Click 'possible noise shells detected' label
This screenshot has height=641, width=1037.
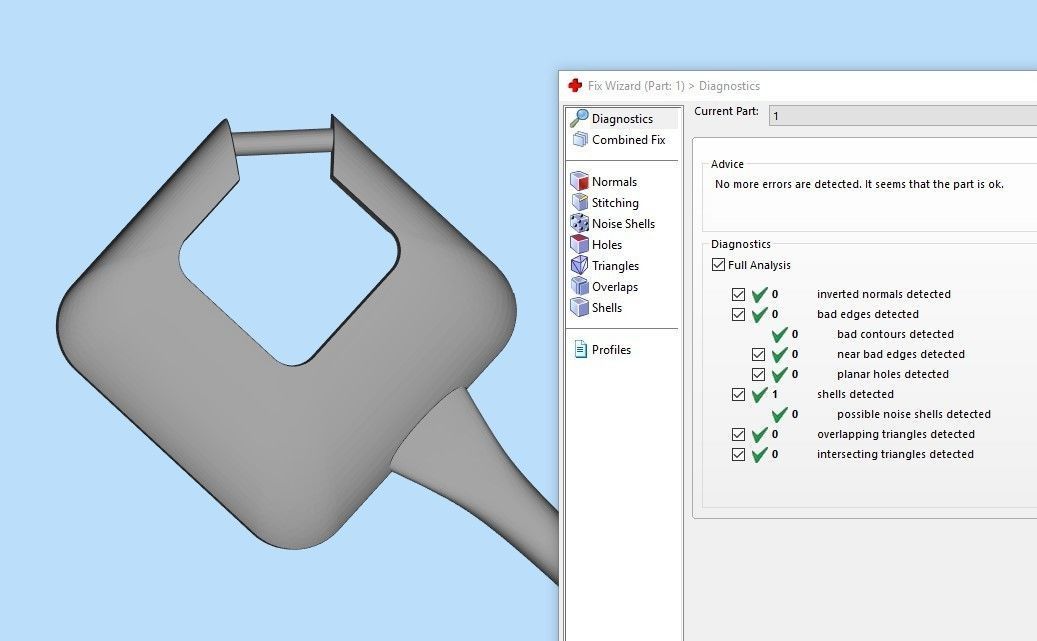click(914, 414)
